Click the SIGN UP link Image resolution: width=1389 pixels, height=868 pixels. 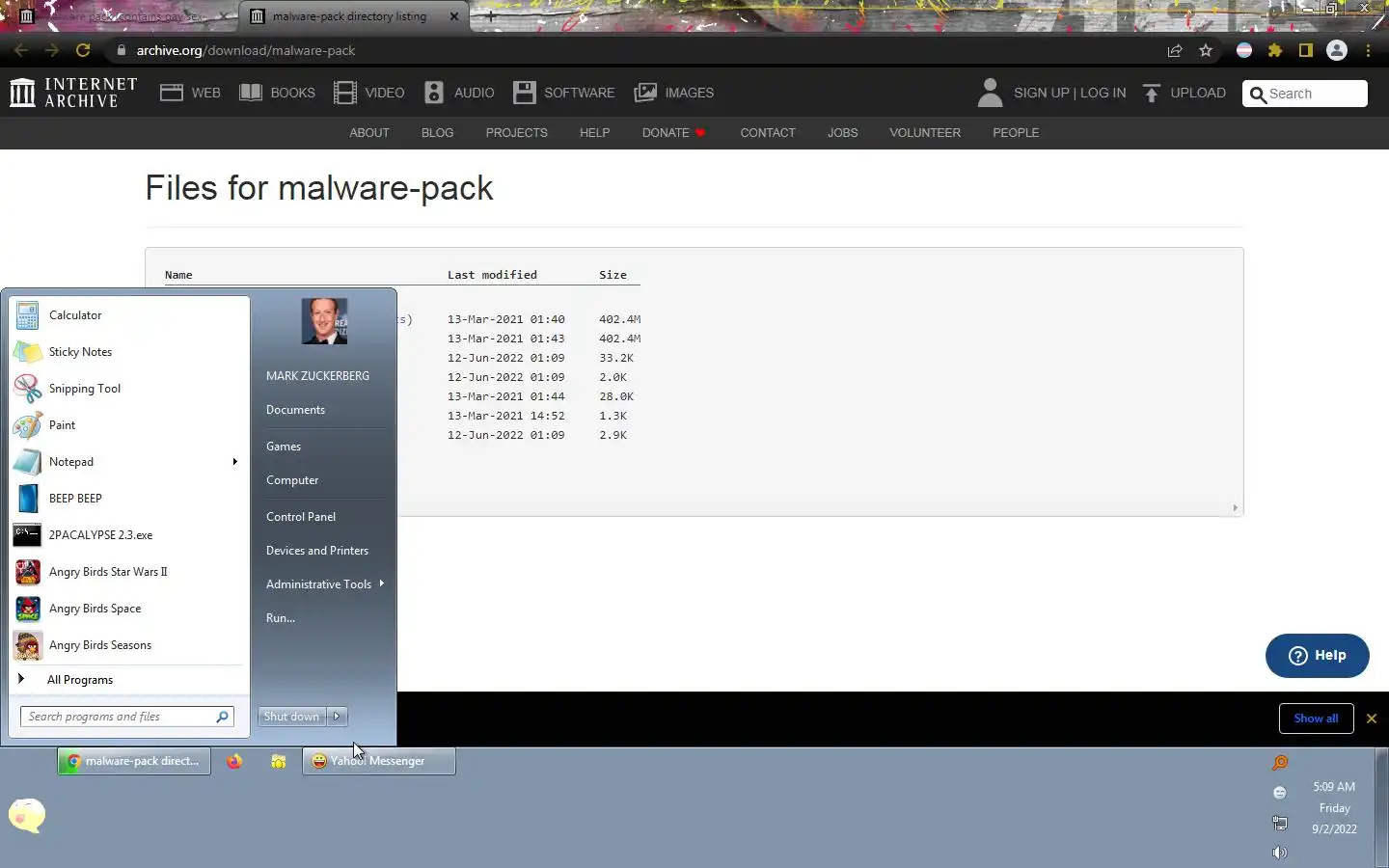pos(1041,93)
